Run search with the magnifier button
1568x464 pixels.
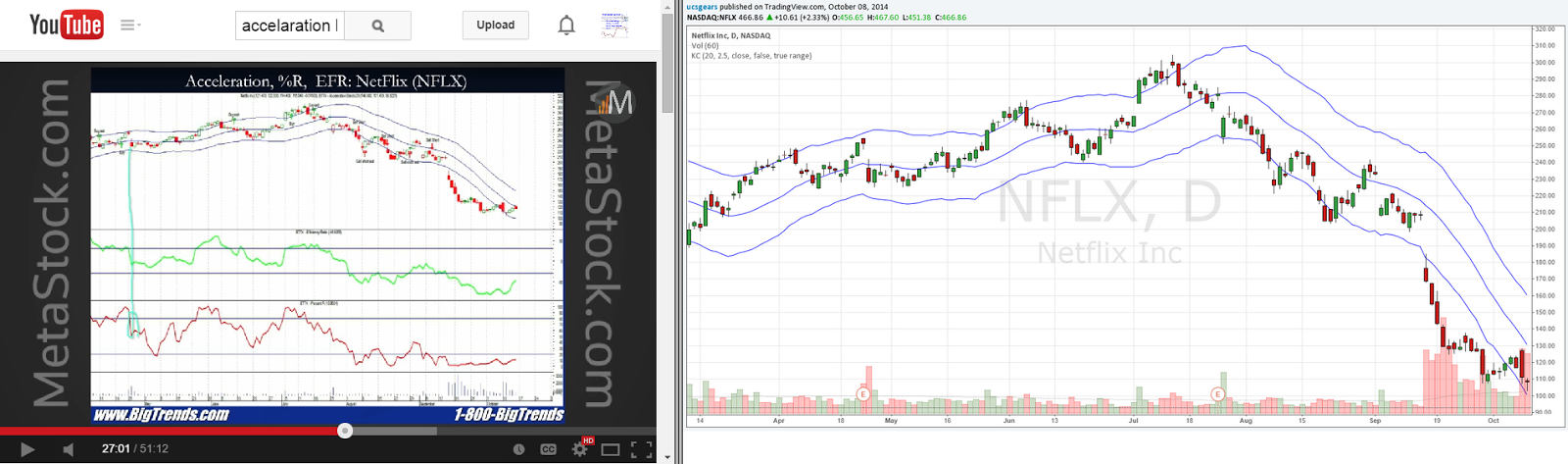[x=378, y=26]
